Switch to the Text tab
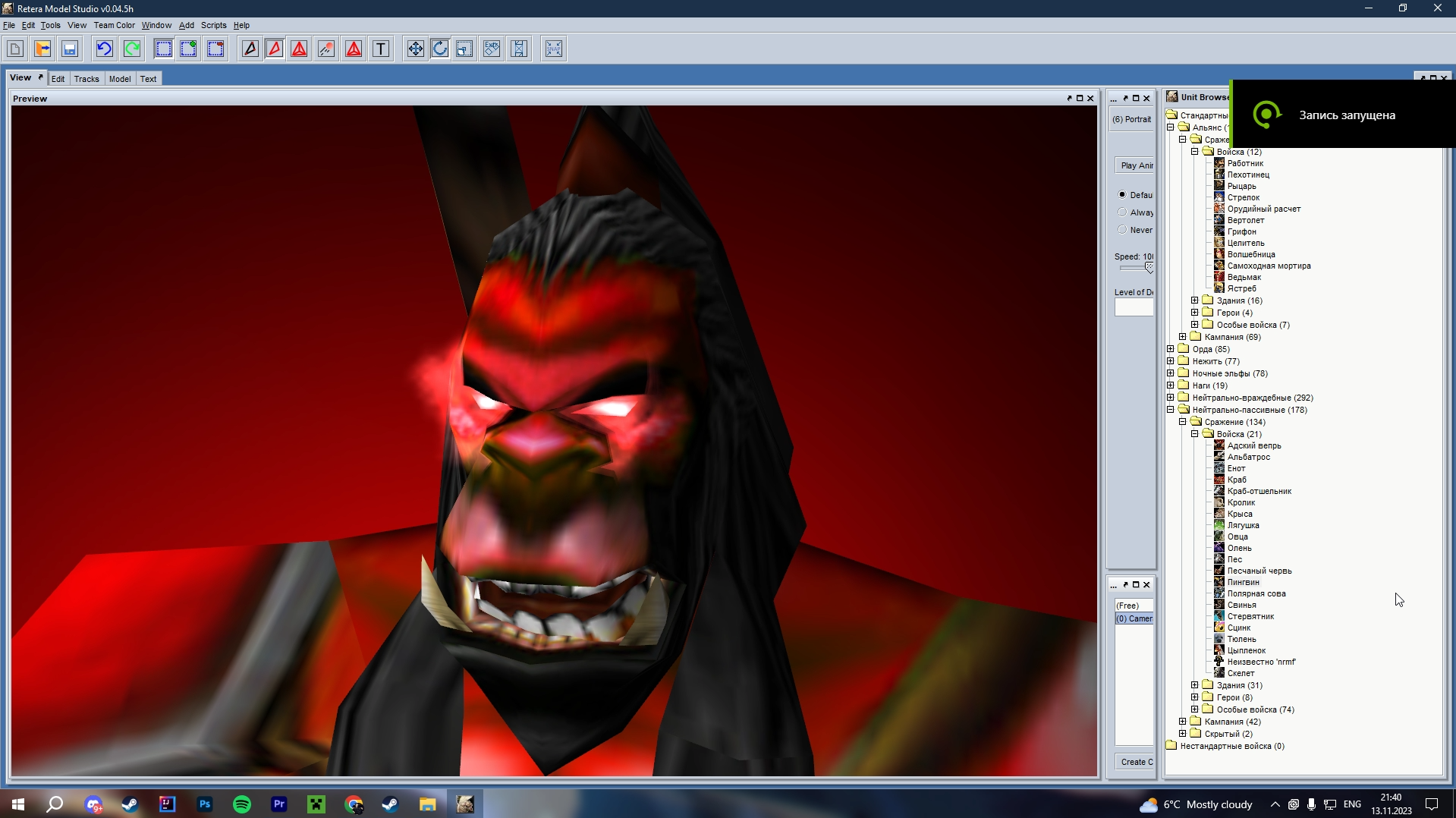 point(148,79)
